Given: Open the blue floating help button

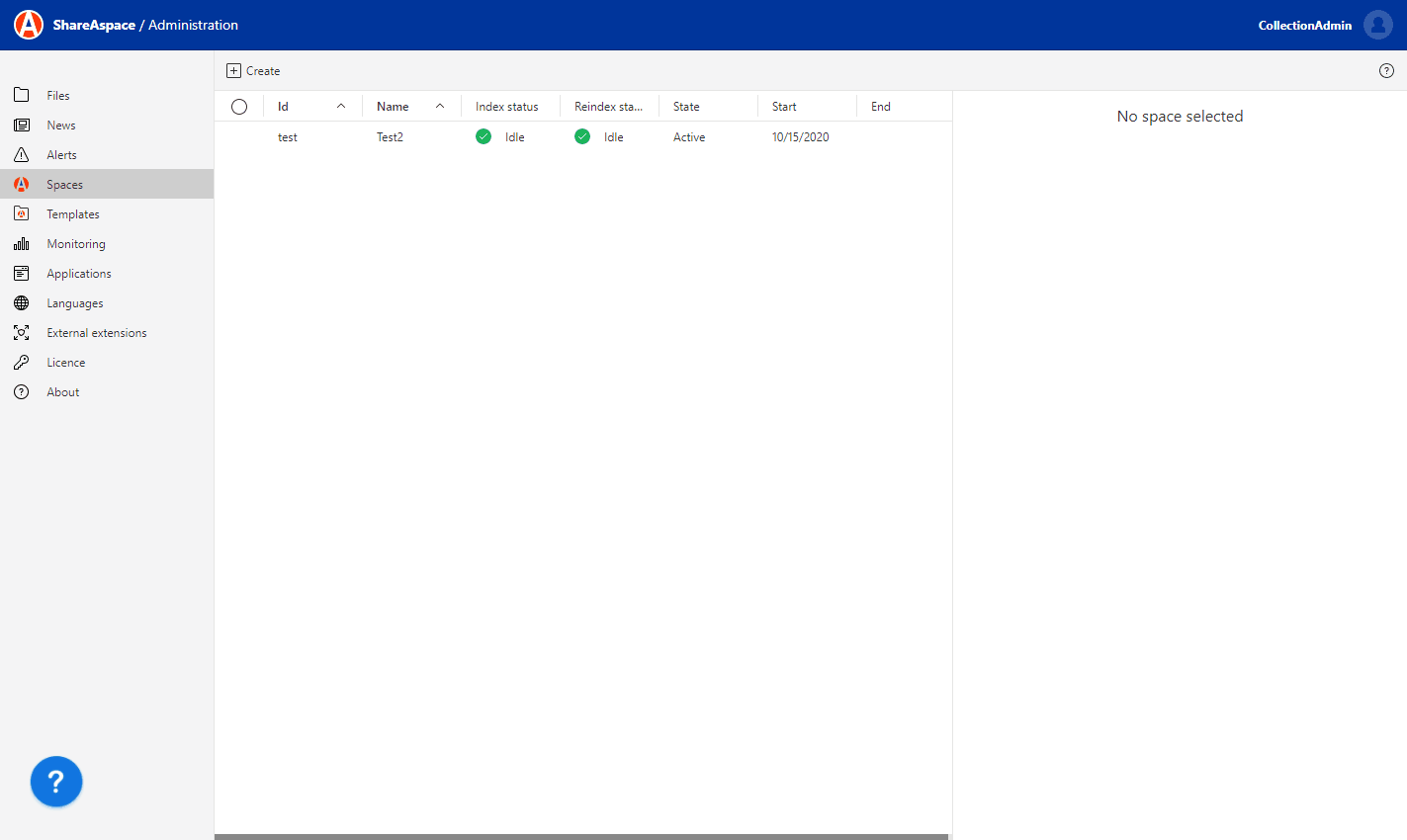Looking at the screenshot, I should tap(56, 782).
